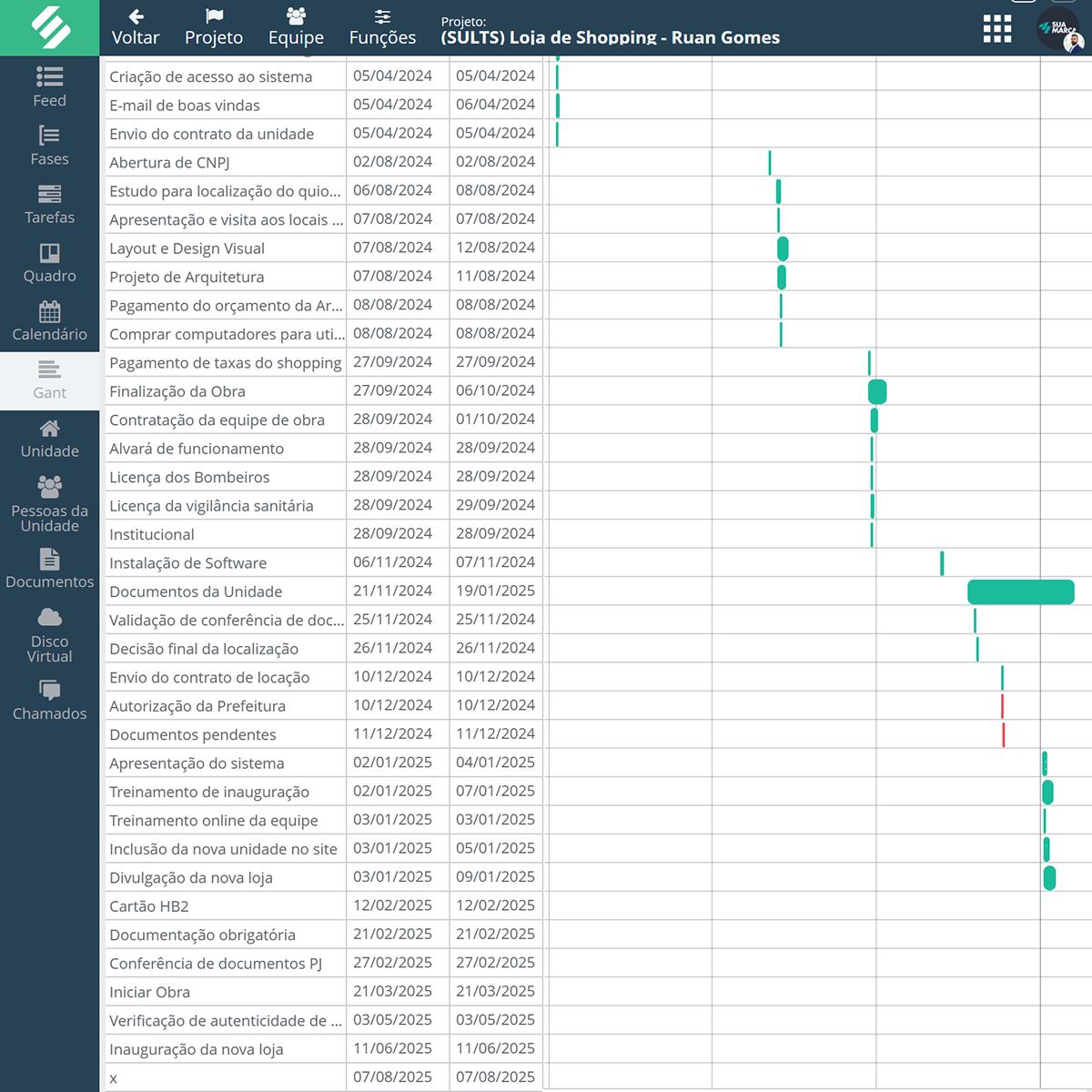The height and width of the screenshot is (1092, 1092).
Task: Open Quadro via the board icon
Action: (49, 255)
